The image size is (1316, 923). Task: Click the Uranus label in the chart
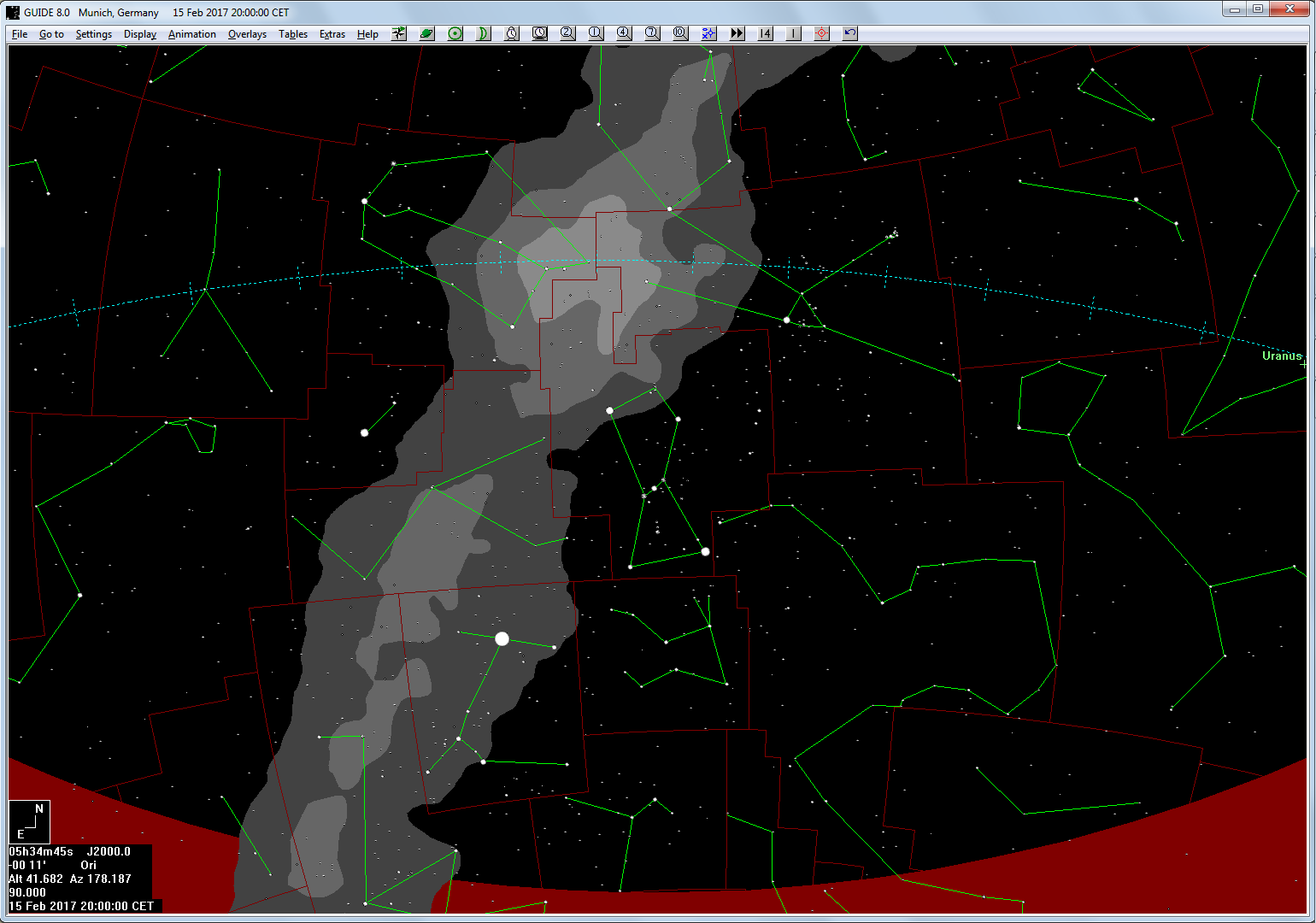point(1282,356)
